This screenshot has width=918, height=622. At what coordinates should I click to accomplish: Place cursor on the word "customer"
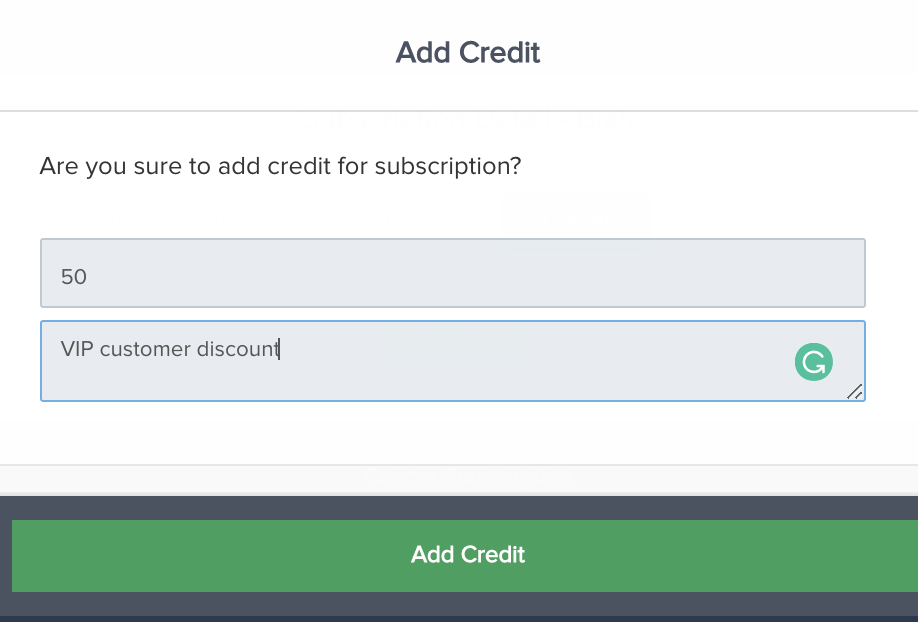145,349
